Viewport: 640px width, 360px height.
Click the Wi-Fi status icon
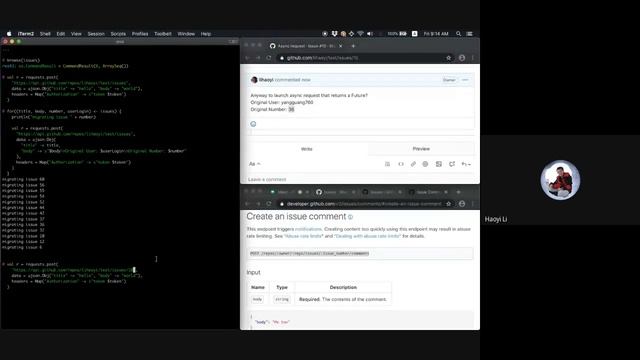[x=360, y=34]
